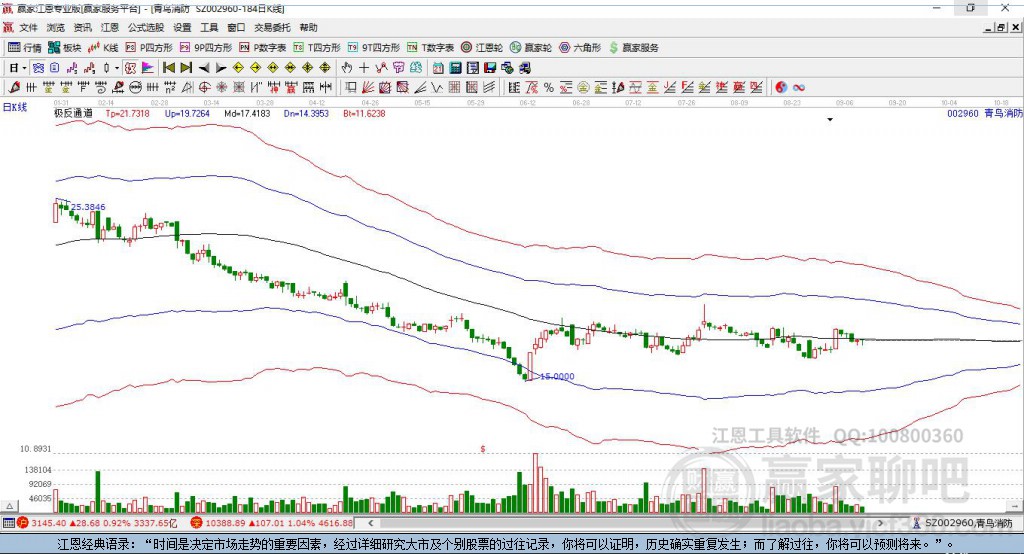Jump to last bar icon

187,68
